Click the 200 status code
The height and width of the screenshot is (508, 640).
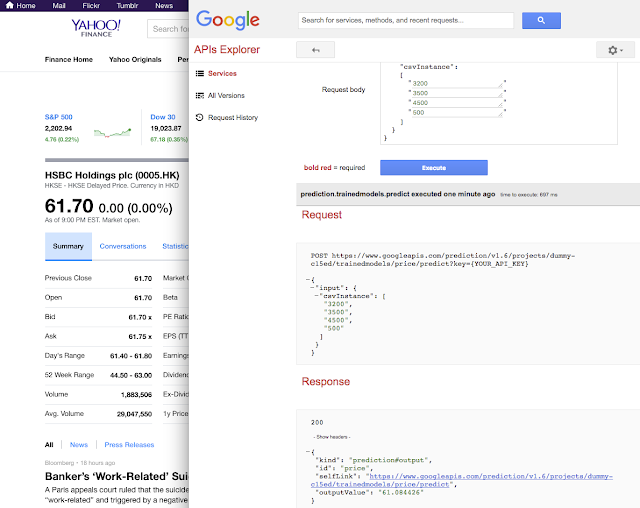[317, 422]
